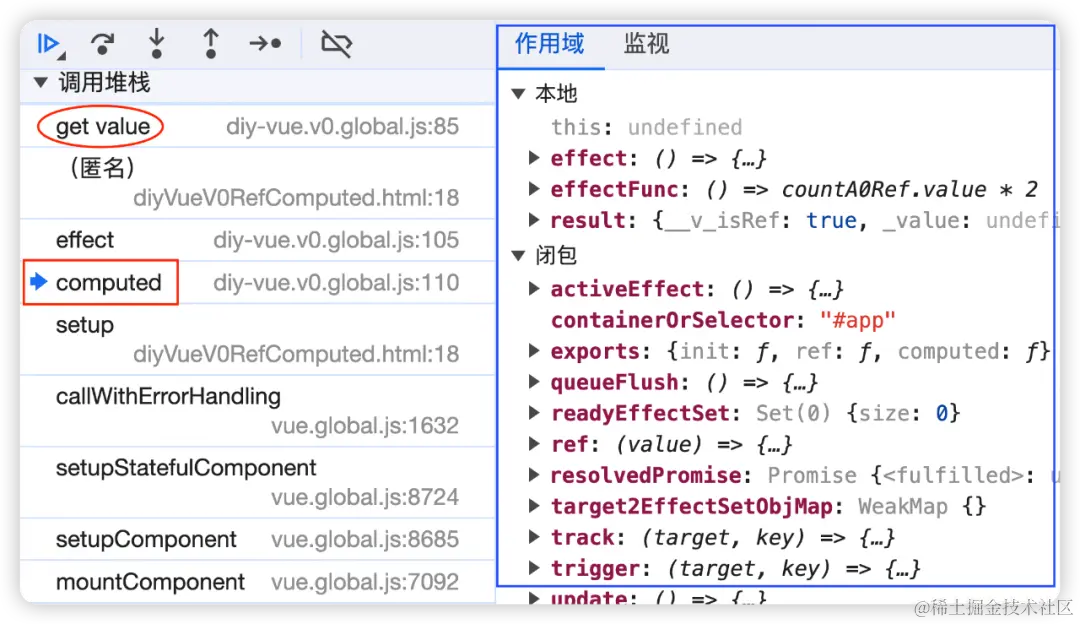Screen dimensions: 1080x624
Task: Click the containerOrSelector "#app" value
Action: (x=858, y=320)
